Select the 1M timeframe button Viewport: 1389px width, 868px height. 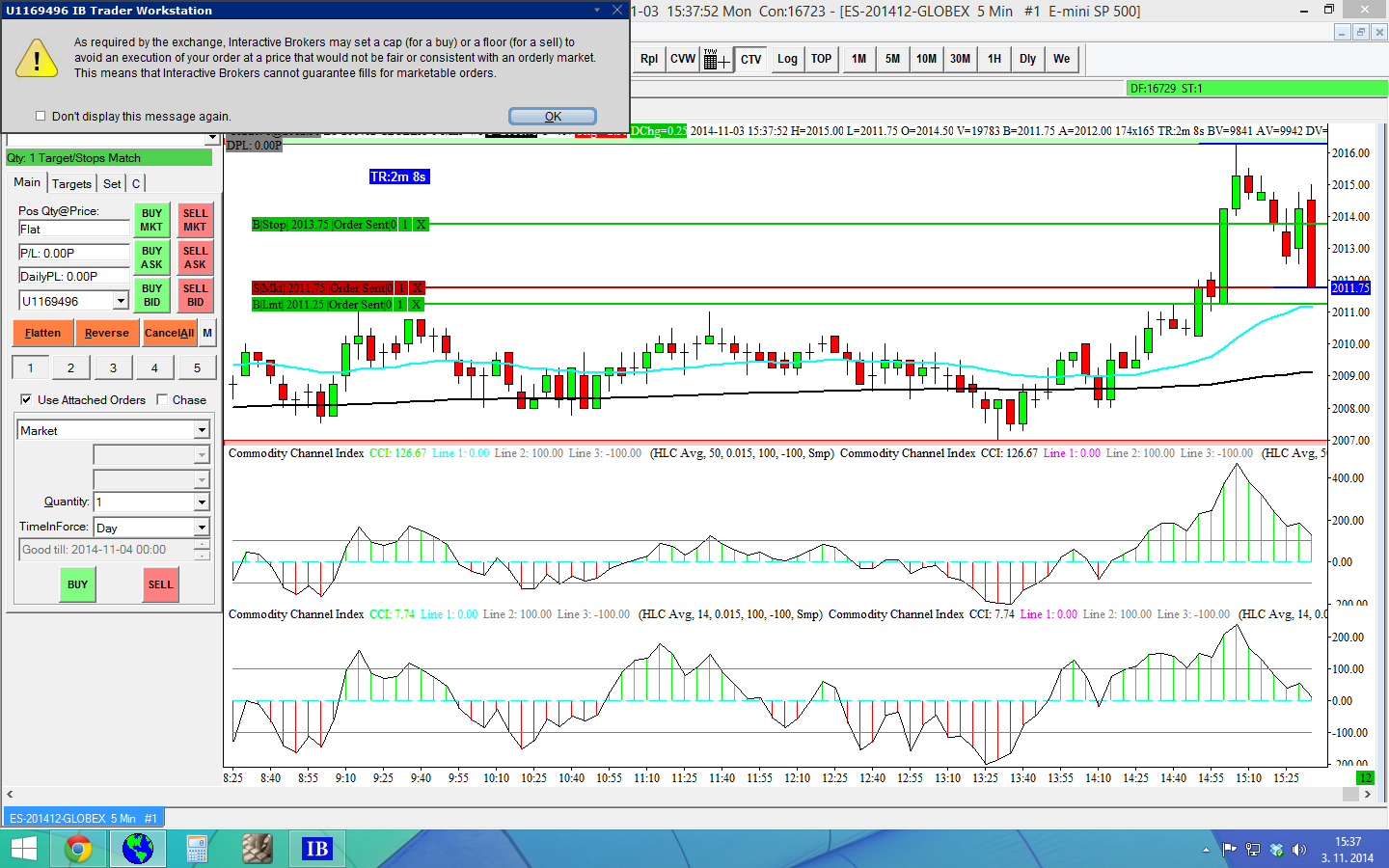pyautogui.click(x=858, y=59)
